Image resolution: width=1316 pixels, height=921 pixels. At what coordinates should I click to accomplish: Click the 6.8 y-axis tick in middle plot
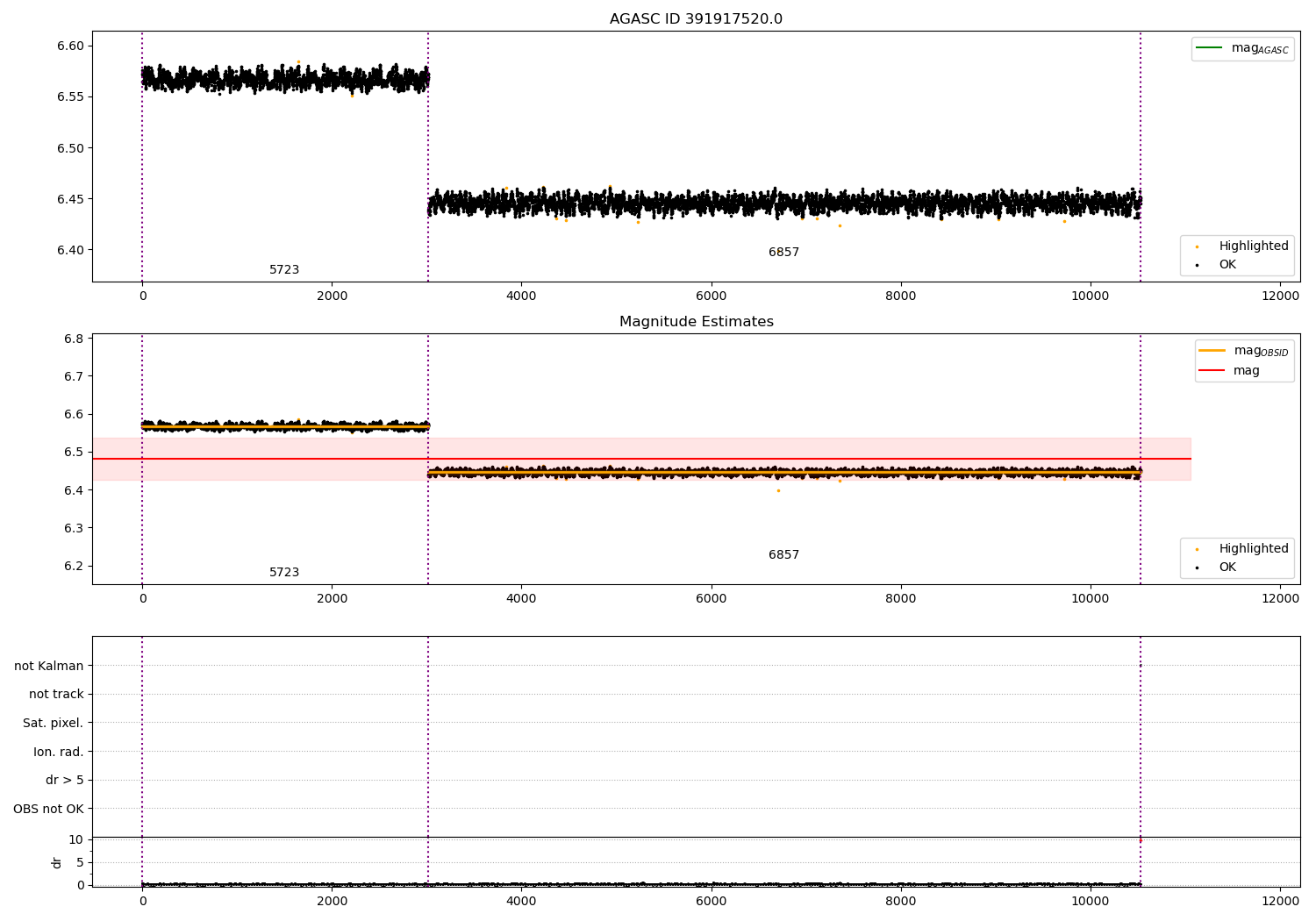point(74,339)
